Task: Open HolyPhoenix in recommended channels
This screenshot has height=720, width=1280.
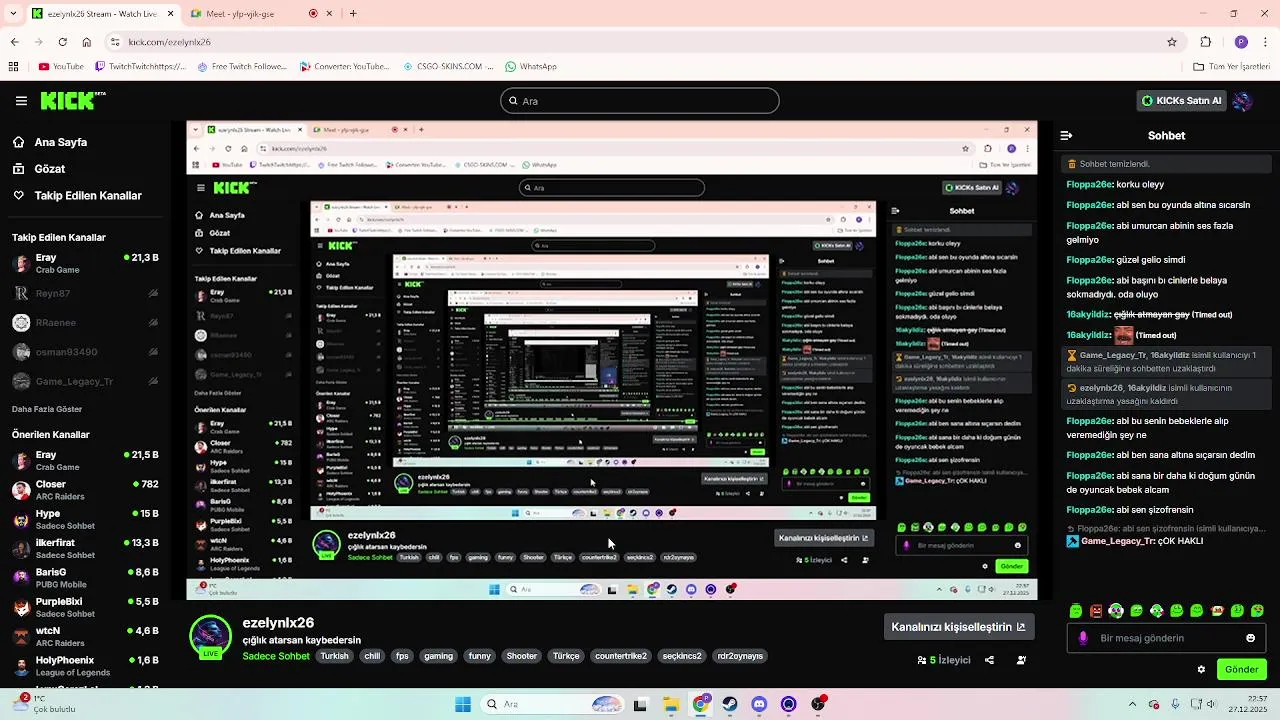Action: tap(85, 666)
